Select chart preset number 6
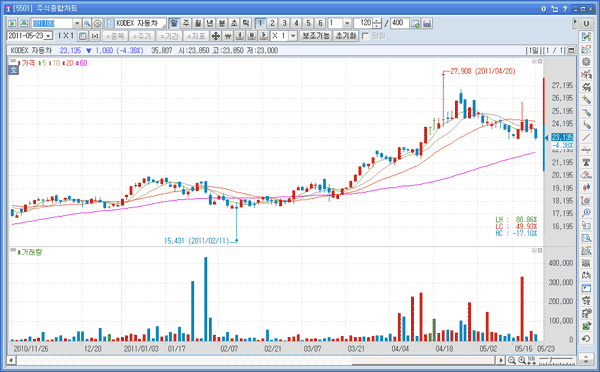Viewport: 600px width, 372px height. [320, 23]
